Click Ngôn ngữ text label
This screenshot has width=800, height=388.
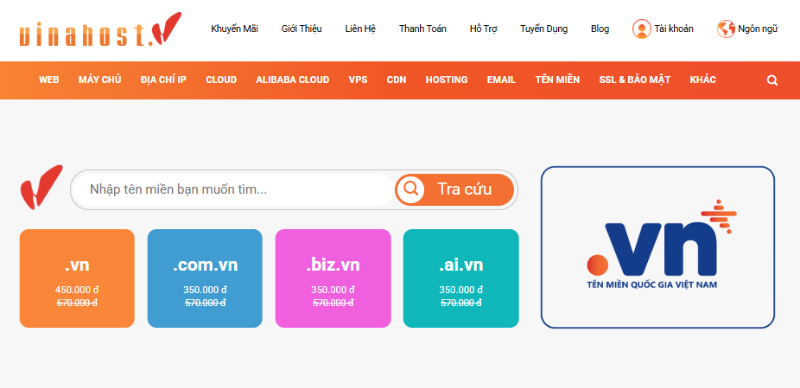[758, 29]
